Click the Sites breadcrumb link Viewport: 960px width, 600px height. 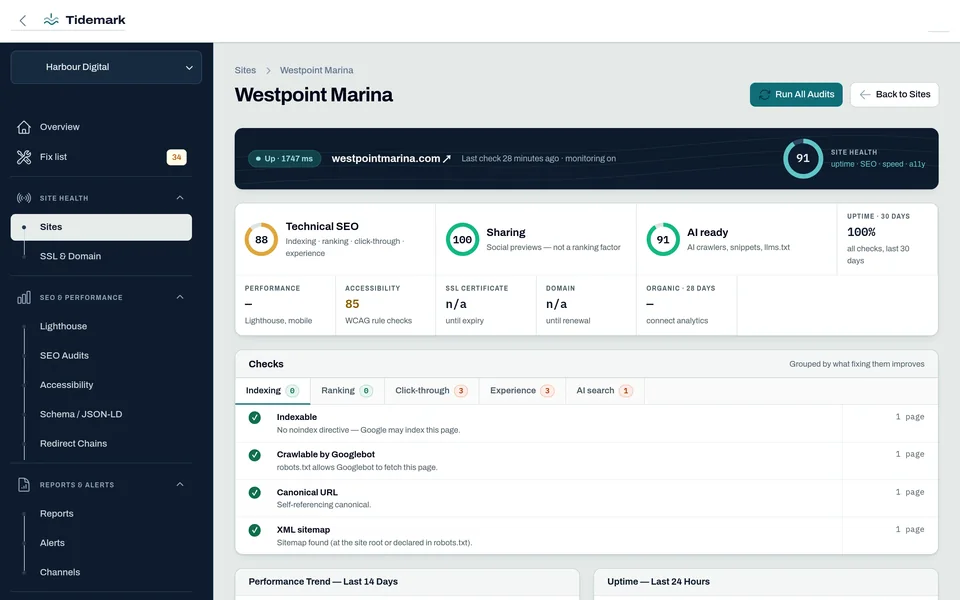pos(245,70)
